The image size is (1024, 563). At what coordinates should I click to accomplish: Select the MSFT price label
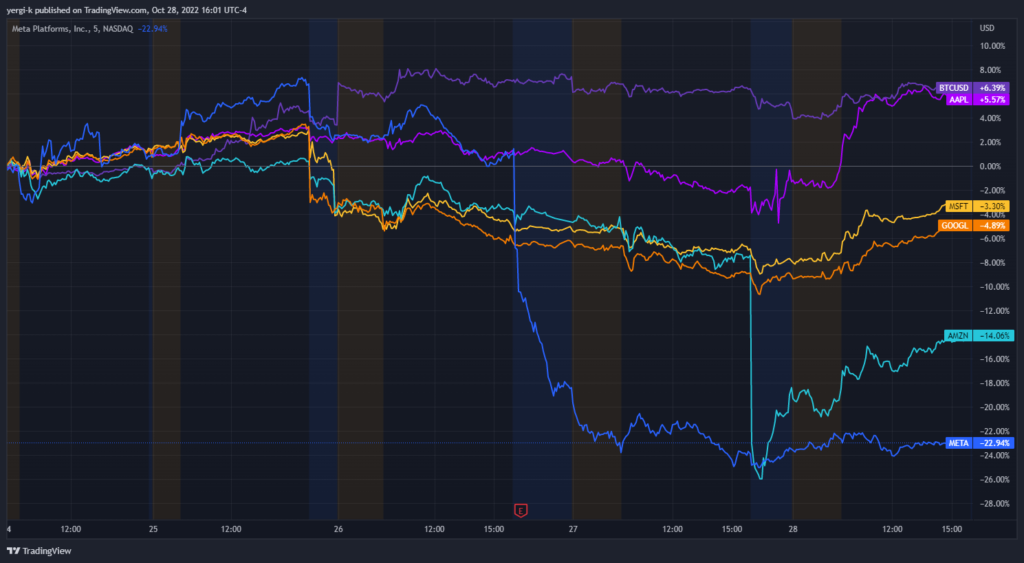959,206
